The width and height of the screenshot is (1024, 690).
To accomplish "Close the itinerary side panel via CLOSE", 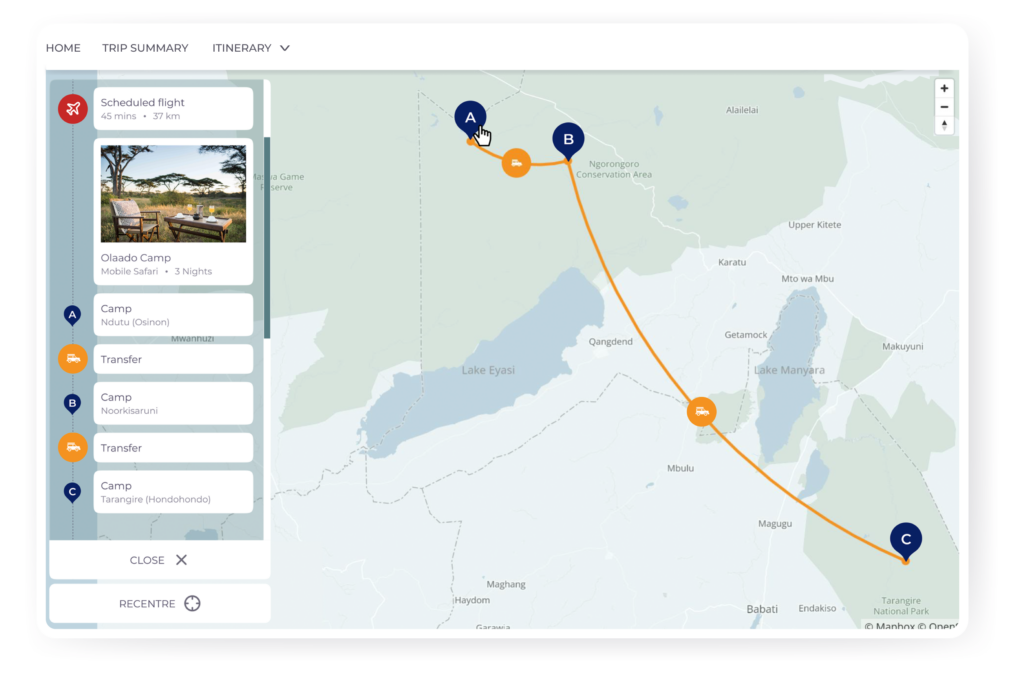I will coord(159,560).
